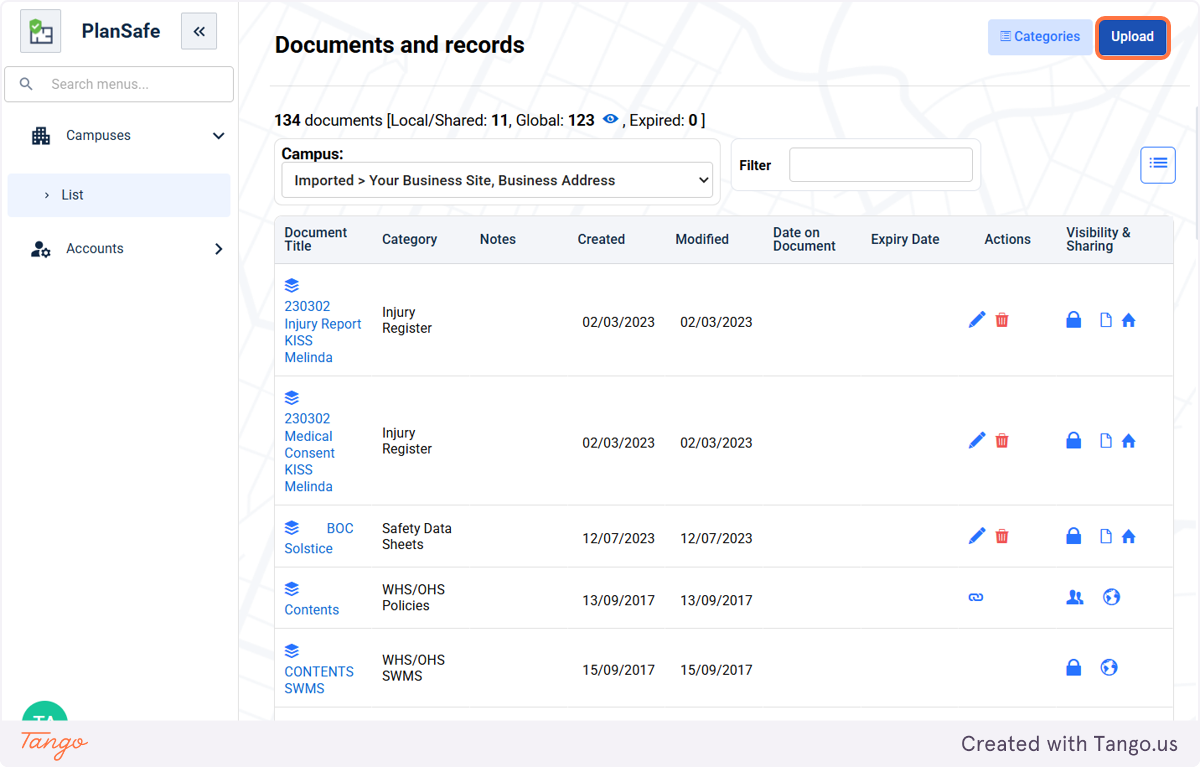Click the WHS/OHS SWMS category cell
Viewport: 1200px width, 767px height.
pyautogui.click(x=414, y=668)
